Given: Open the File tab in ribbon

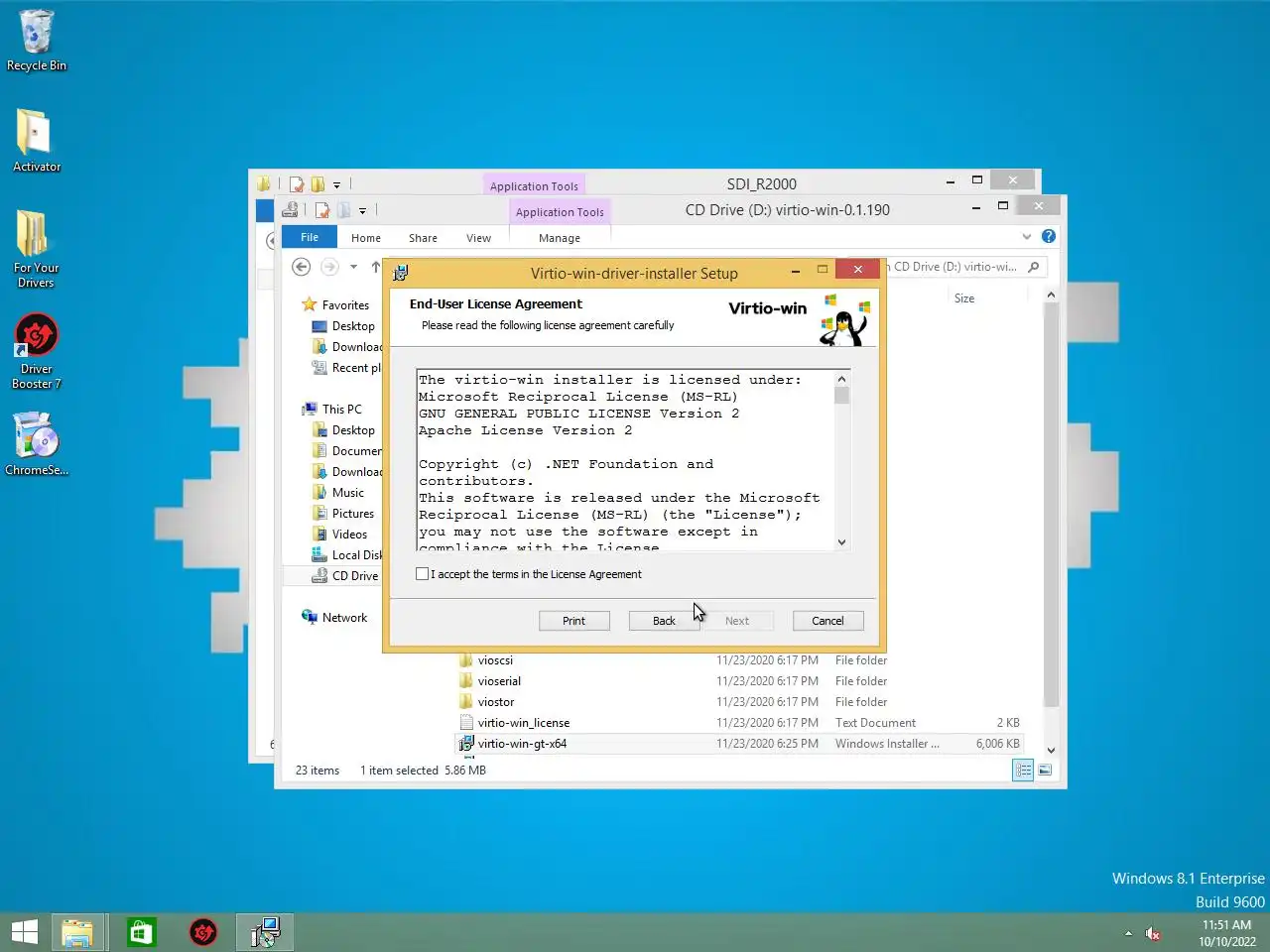Looking at the screenshot, I should coord(310,237).
